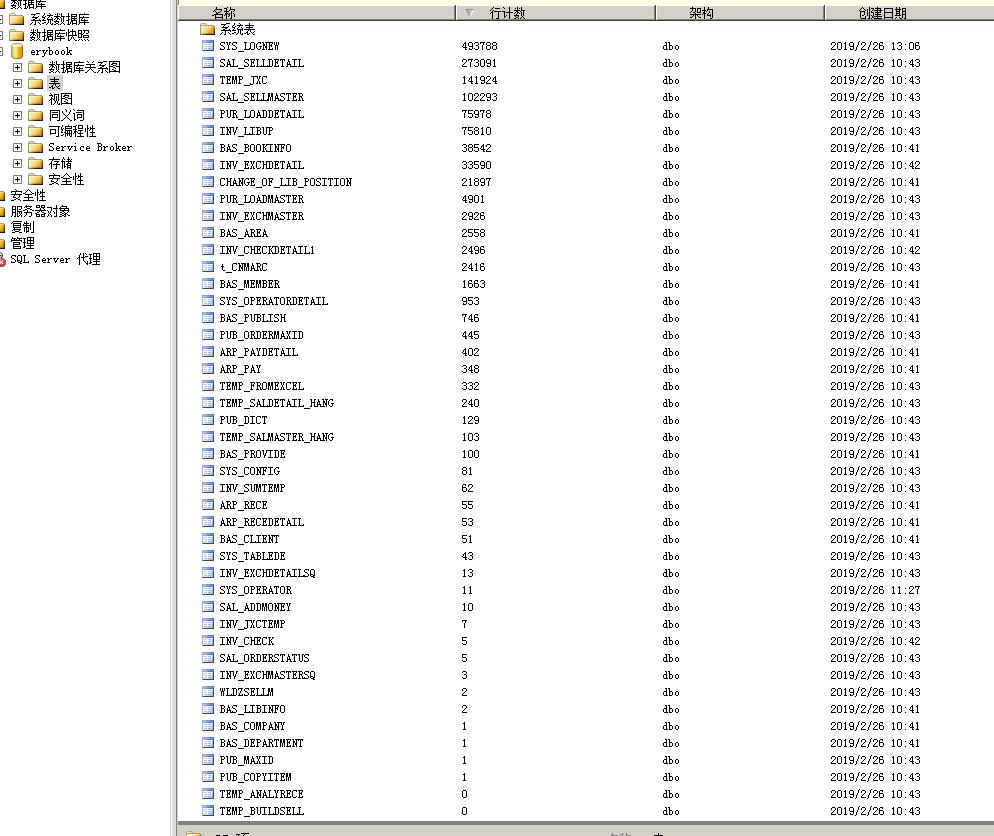Click the table icon beside PUR_LOADMASTER
Viewport: 994px width, 836px height.
(x=207, y=199)
